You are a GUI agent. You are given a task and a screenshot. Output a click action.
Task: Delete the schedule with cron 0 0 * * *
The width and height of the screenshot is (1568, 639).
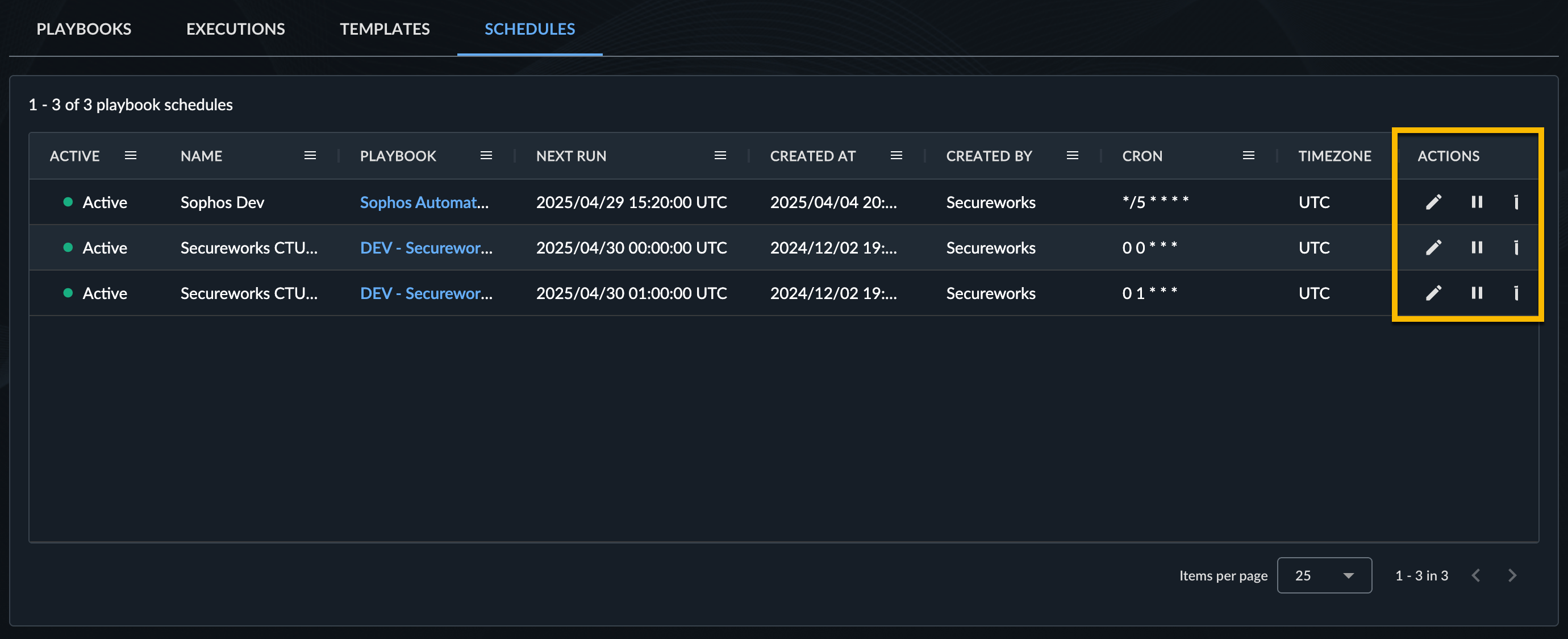[1516, 247]
